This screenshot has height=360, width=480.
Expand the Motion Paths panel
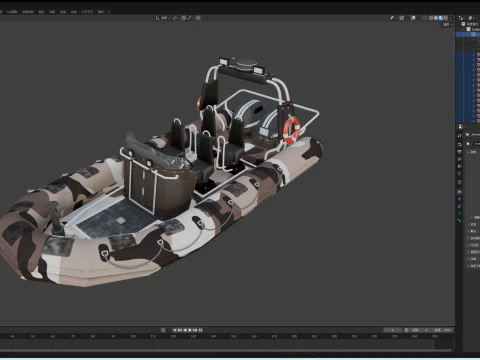click(473, 238)
